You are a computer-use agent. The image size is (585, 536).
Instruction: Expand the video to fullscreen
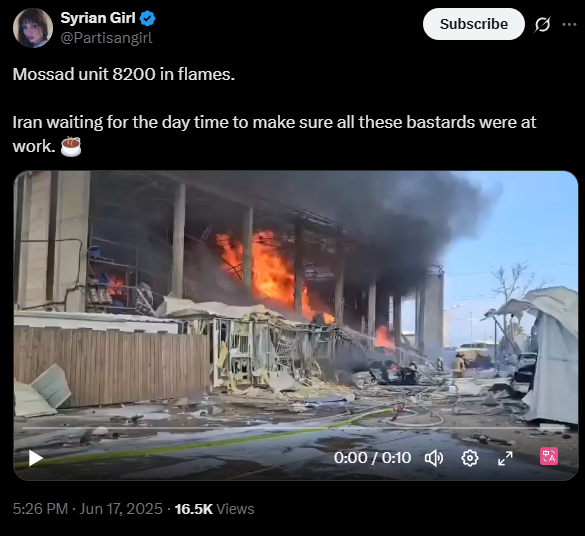click(506, 458)
